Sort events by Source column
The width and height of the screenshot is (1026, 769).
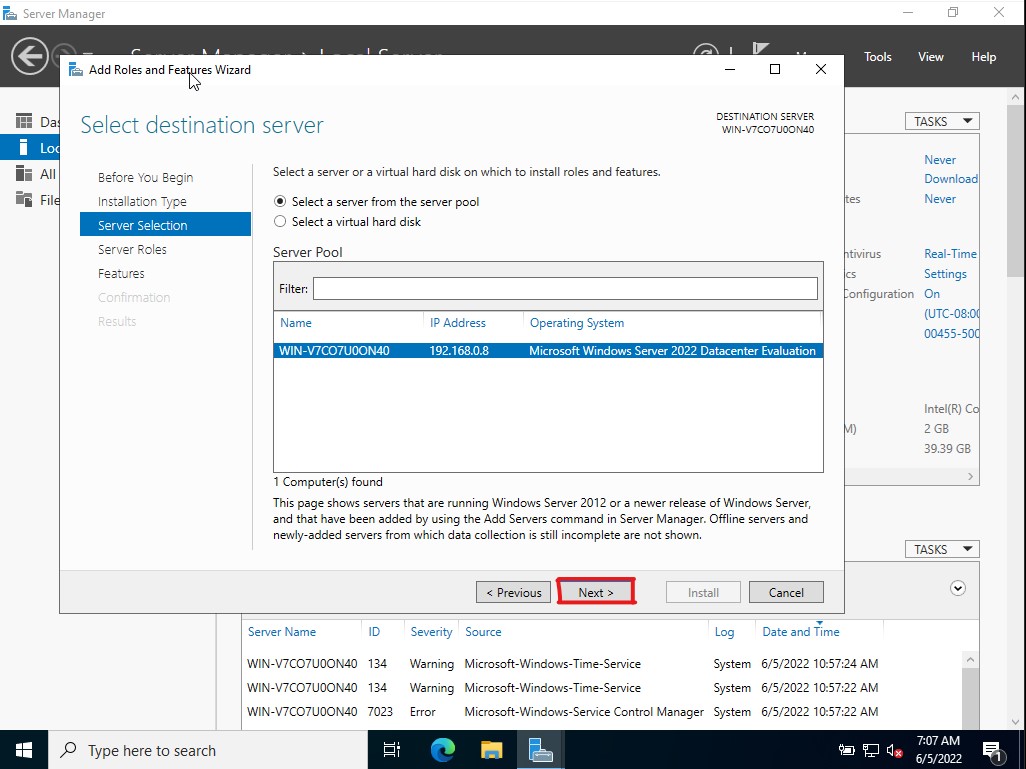tap(483, 632)
